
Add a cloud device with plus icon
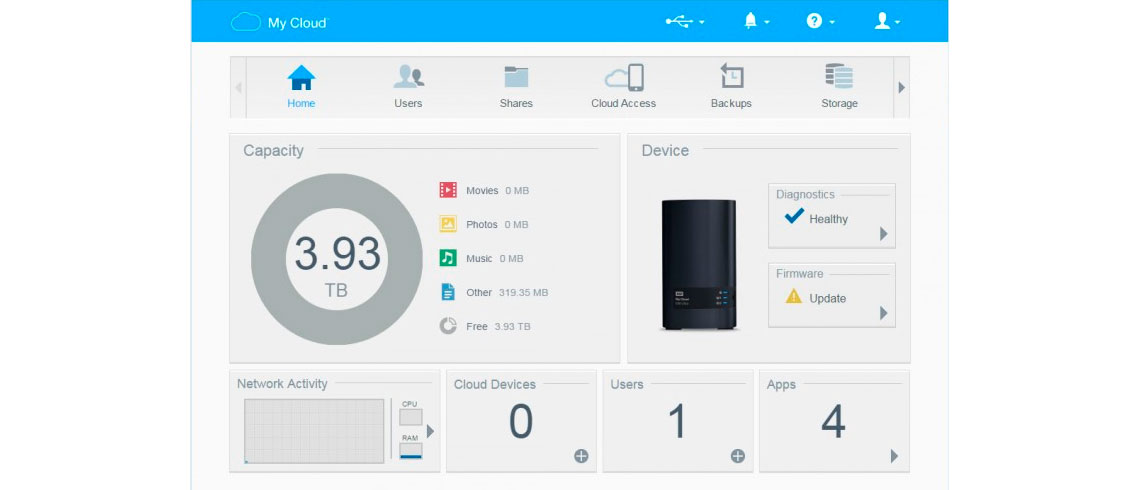581,456
